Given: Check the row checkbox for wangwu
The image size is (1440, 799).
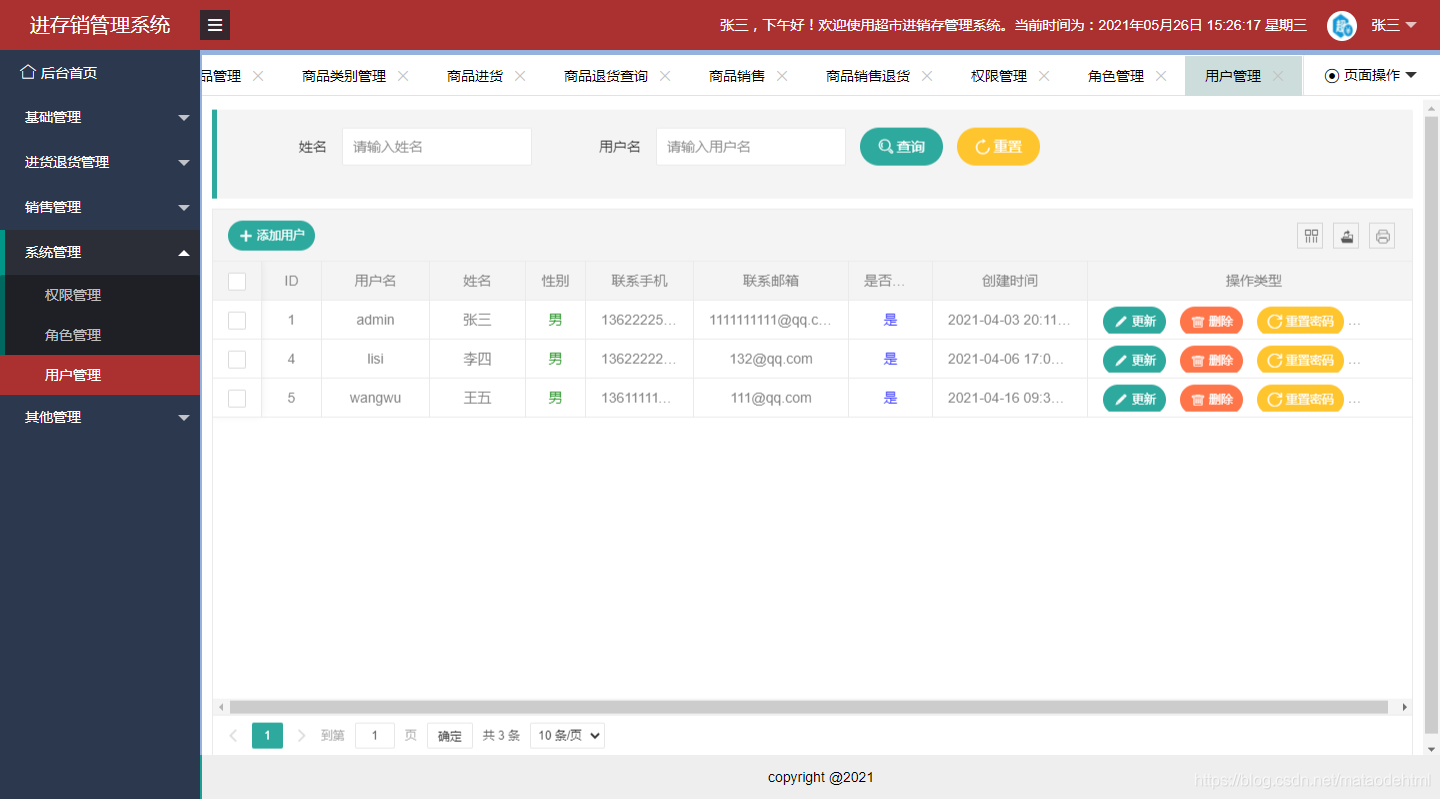Looking at the screenshot, I should click(x=237, y=398).
